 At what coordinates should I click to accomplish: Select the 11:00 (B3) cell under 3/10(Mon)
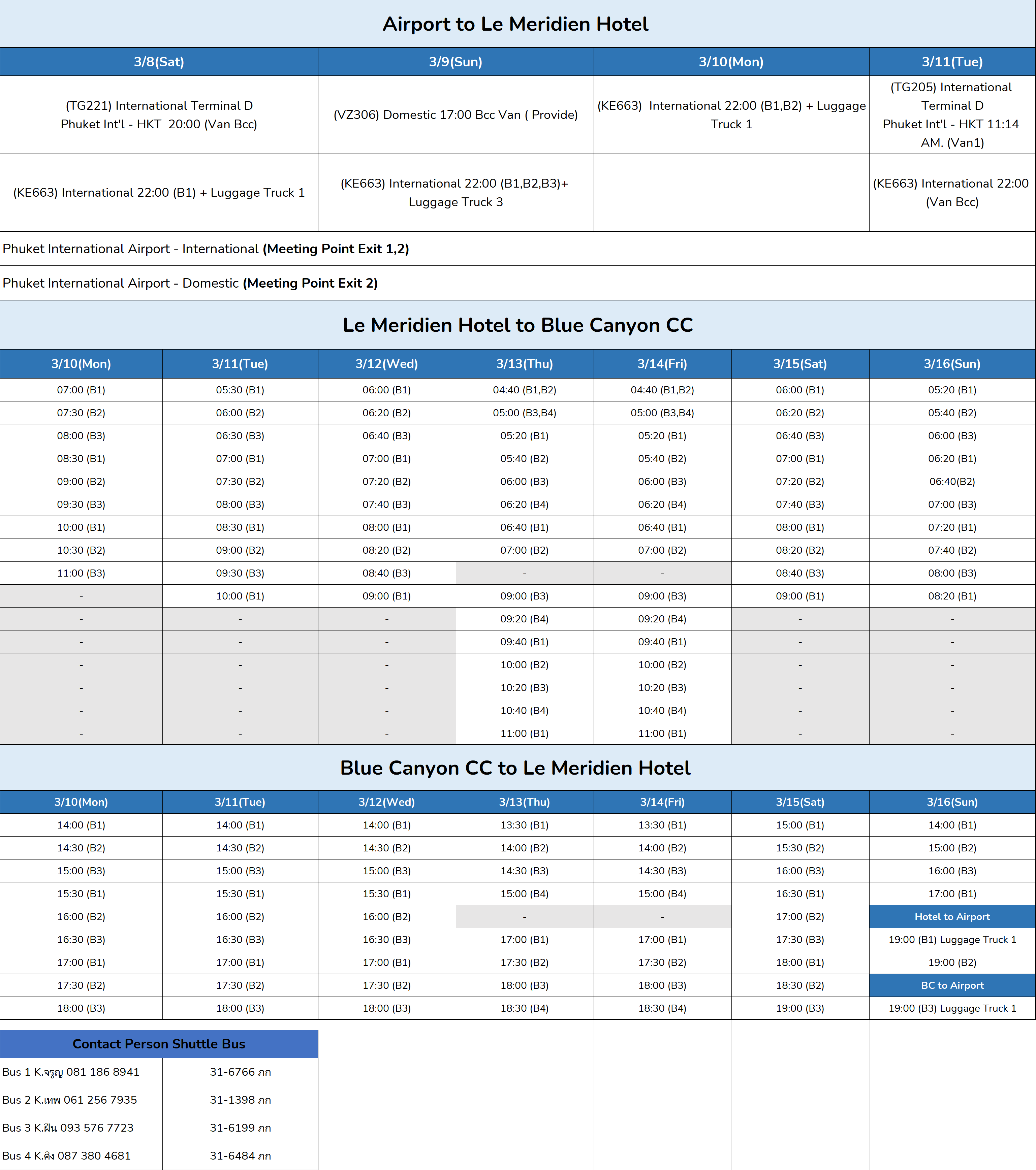tap(81, 573)
